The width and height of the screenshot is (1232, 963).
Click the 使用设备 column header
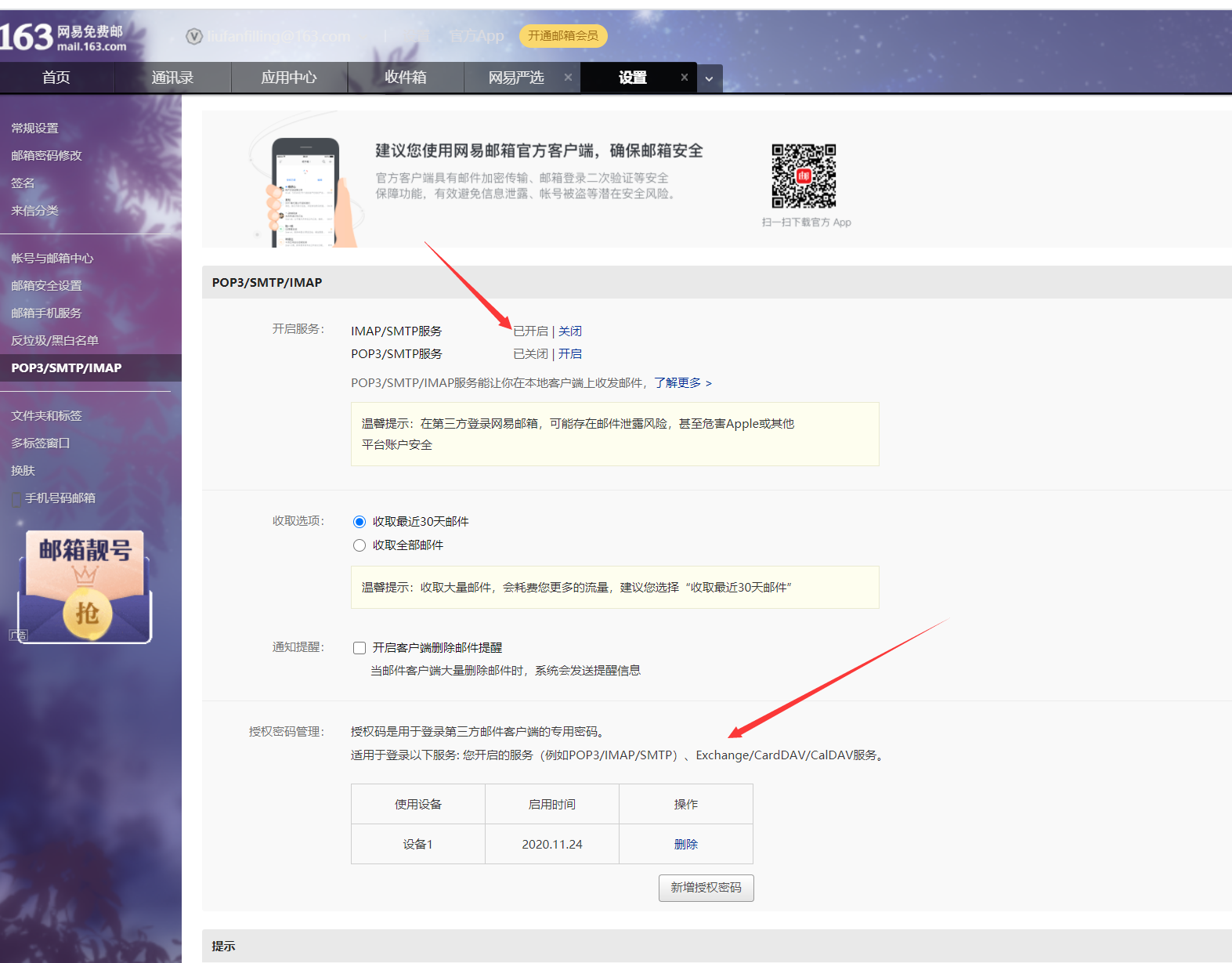[x=418, y=805]
